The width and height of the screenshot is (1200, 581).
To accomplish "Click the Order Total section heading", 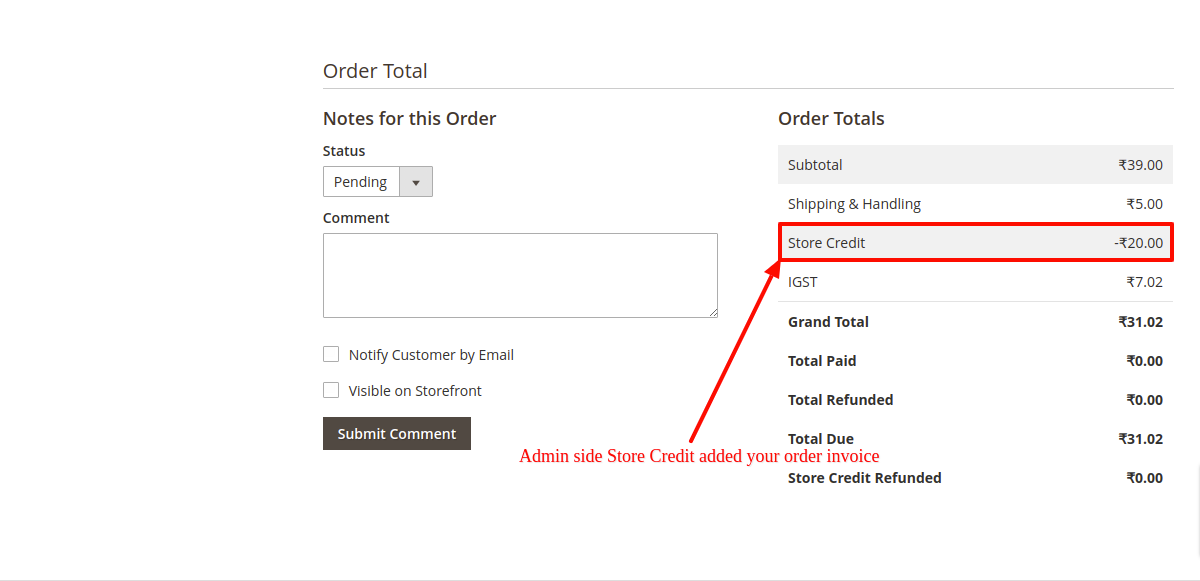I will click(375, 71).
